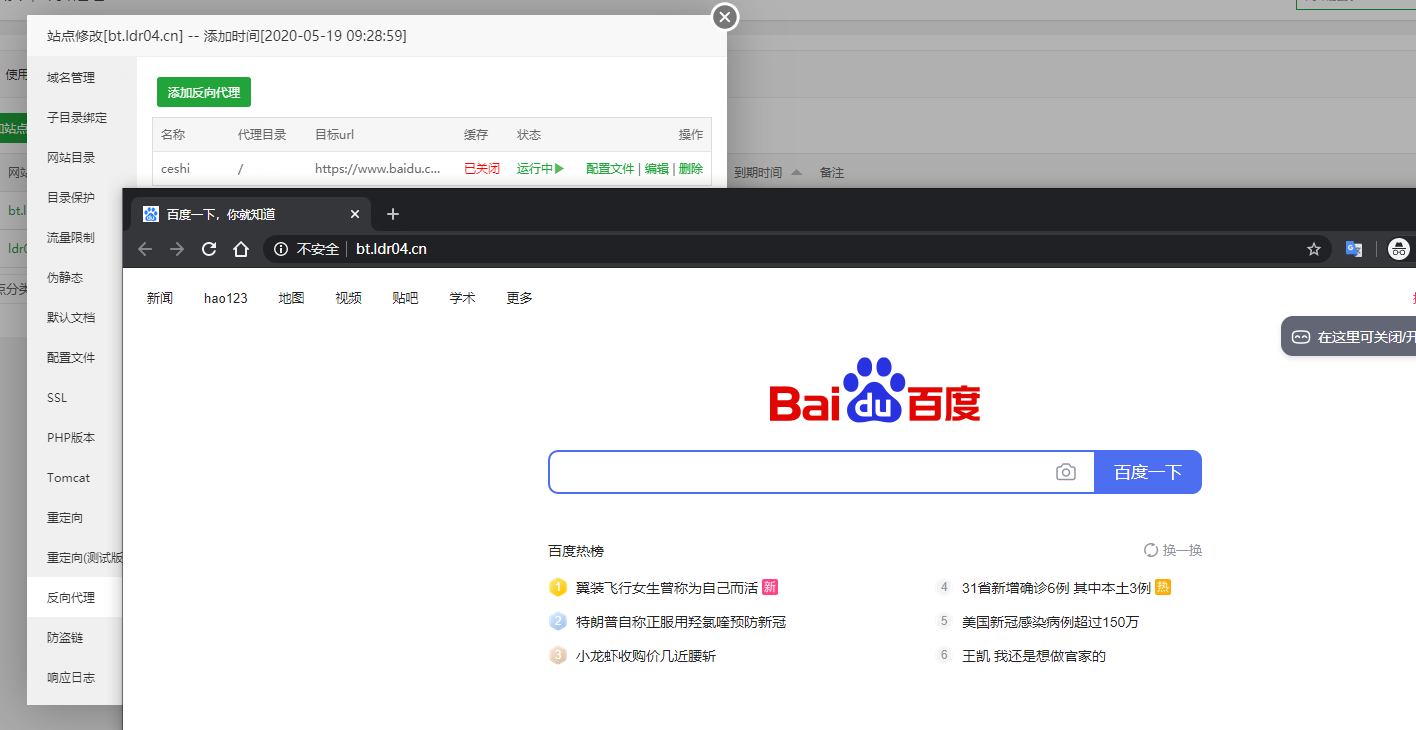Select 配置文件 sidebar item
Screen dimensions: 1416x730
(x=71, y=357)
